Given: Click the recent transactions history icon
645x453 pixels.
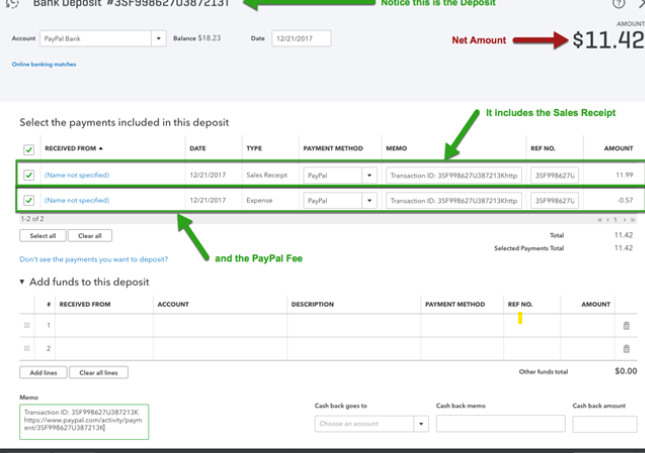Looking at the screenshot, I should pyautogui.click(x=12, y=3).
